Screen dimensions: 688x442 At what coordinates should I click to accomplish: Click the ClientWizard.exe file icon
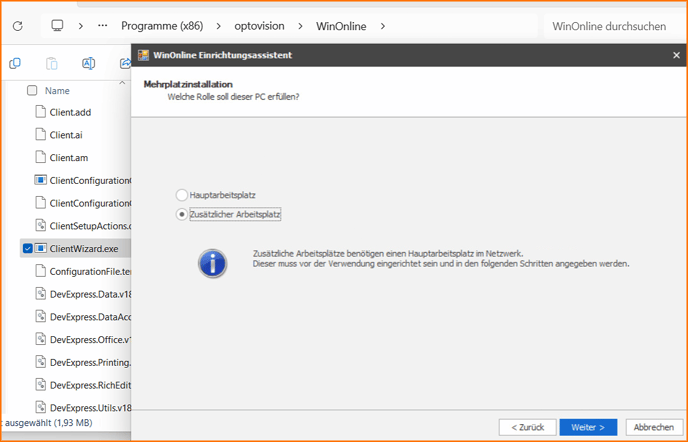pos(41,248)
